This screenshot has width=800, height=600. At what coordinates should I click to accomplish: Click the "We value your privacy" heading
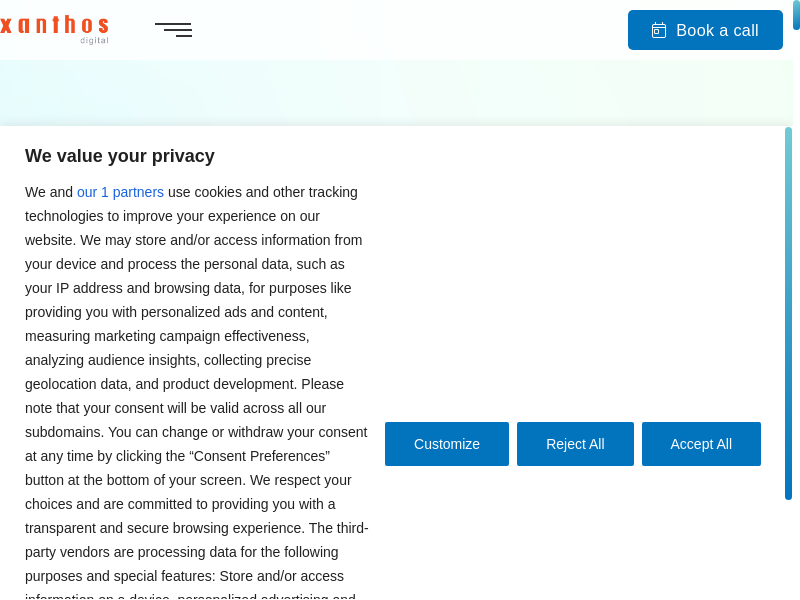pyautogui.click(x=120, y=156)
